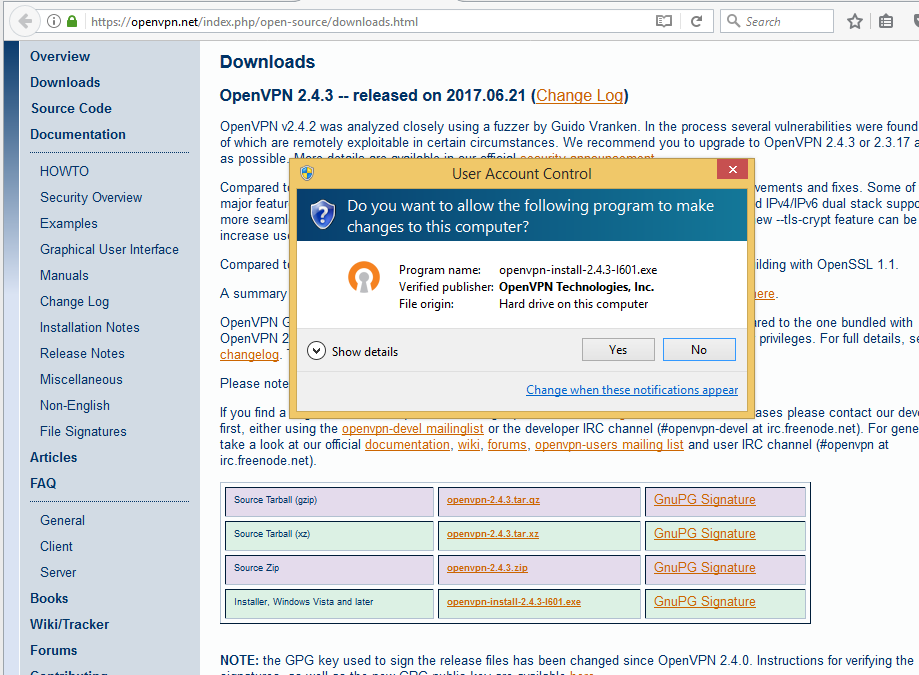Image resolution: width=919 pixels, height=675 pixels.
Task: Click the Downloads page heading text
Action: (x=267, y=62)
